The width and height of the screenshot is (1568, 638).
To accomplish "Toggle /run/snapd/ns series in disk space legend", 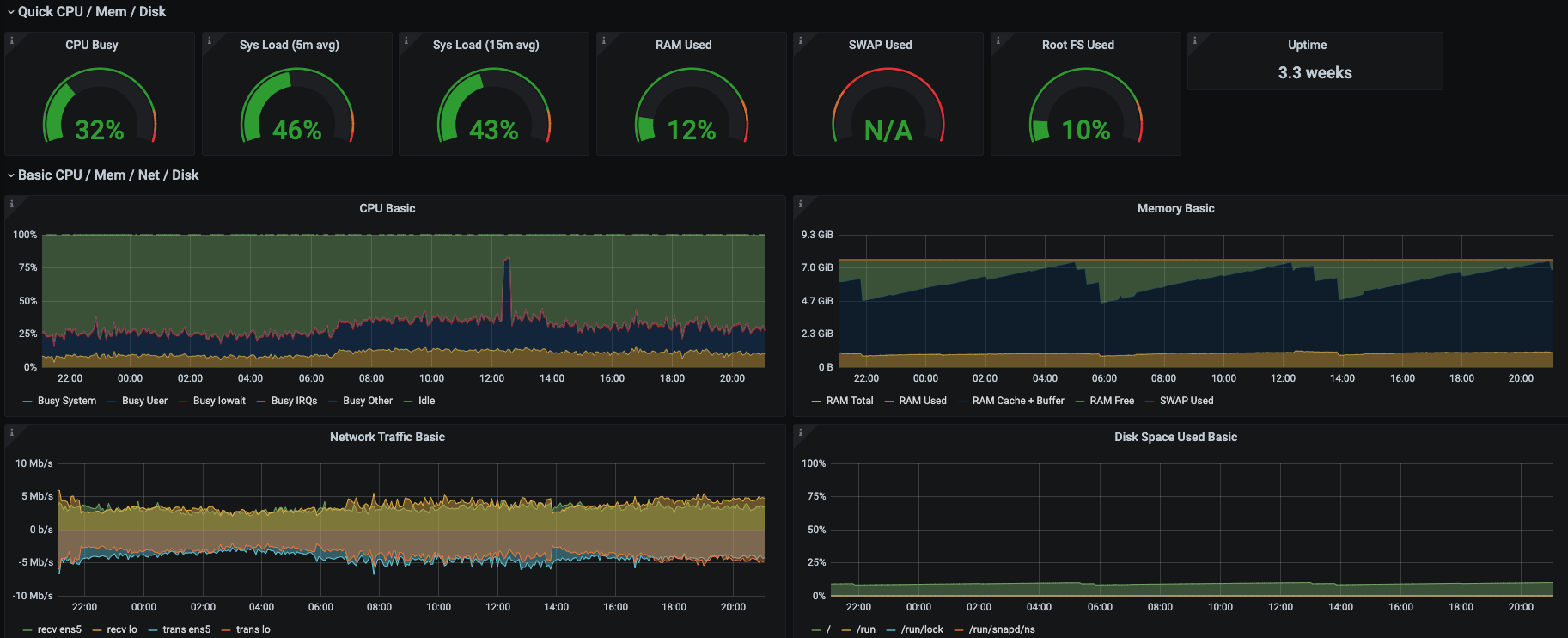I will tap(1002, 629).
